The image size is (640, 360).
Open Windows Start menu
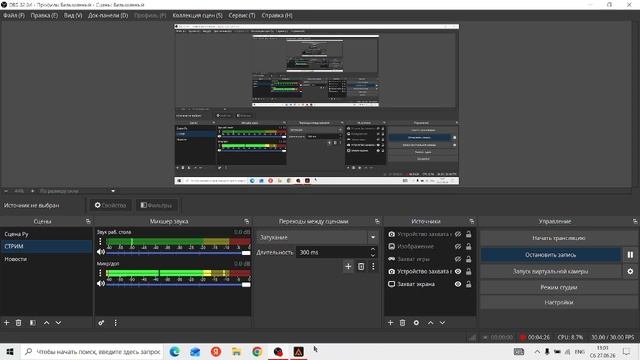point(10,352)
